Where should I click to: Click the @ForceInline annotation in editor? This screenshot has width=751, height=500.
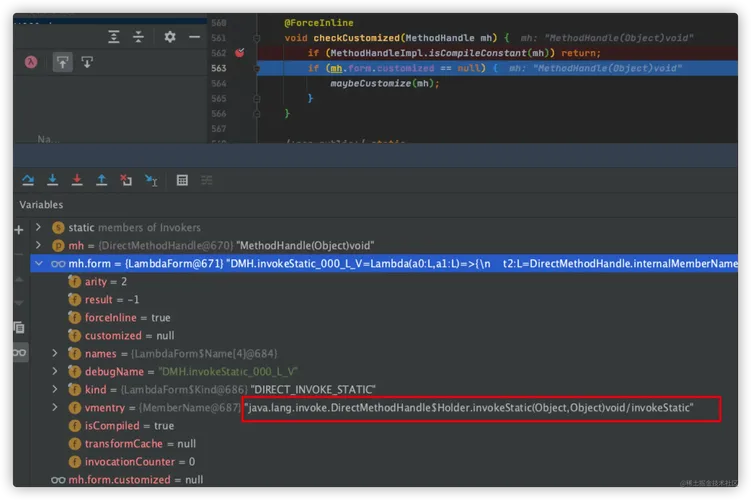[319, 23]
